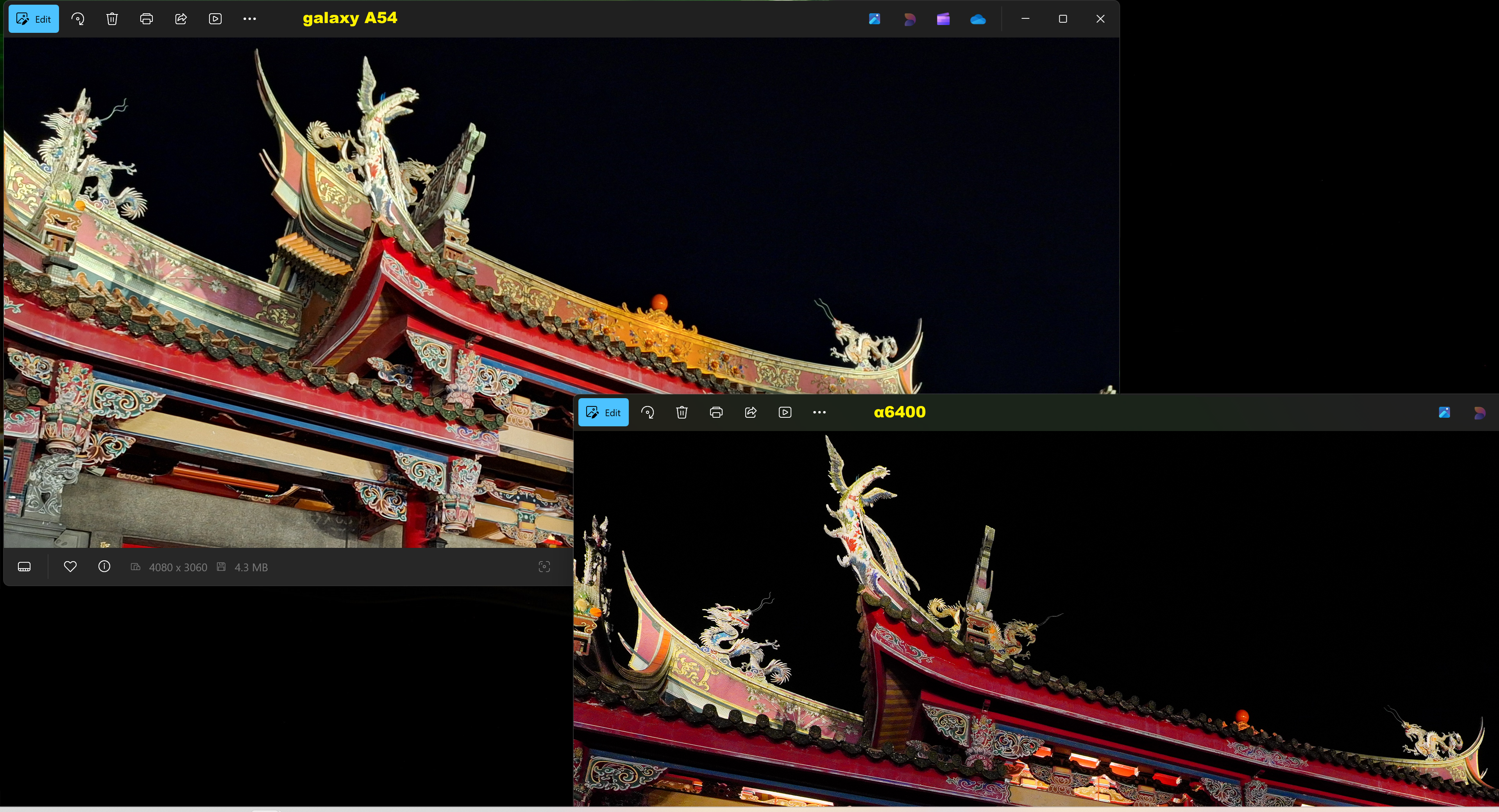
Task: Open Photos app icon in α6400 title bar
Action: pyautogui.click(x=1444, y=413)
